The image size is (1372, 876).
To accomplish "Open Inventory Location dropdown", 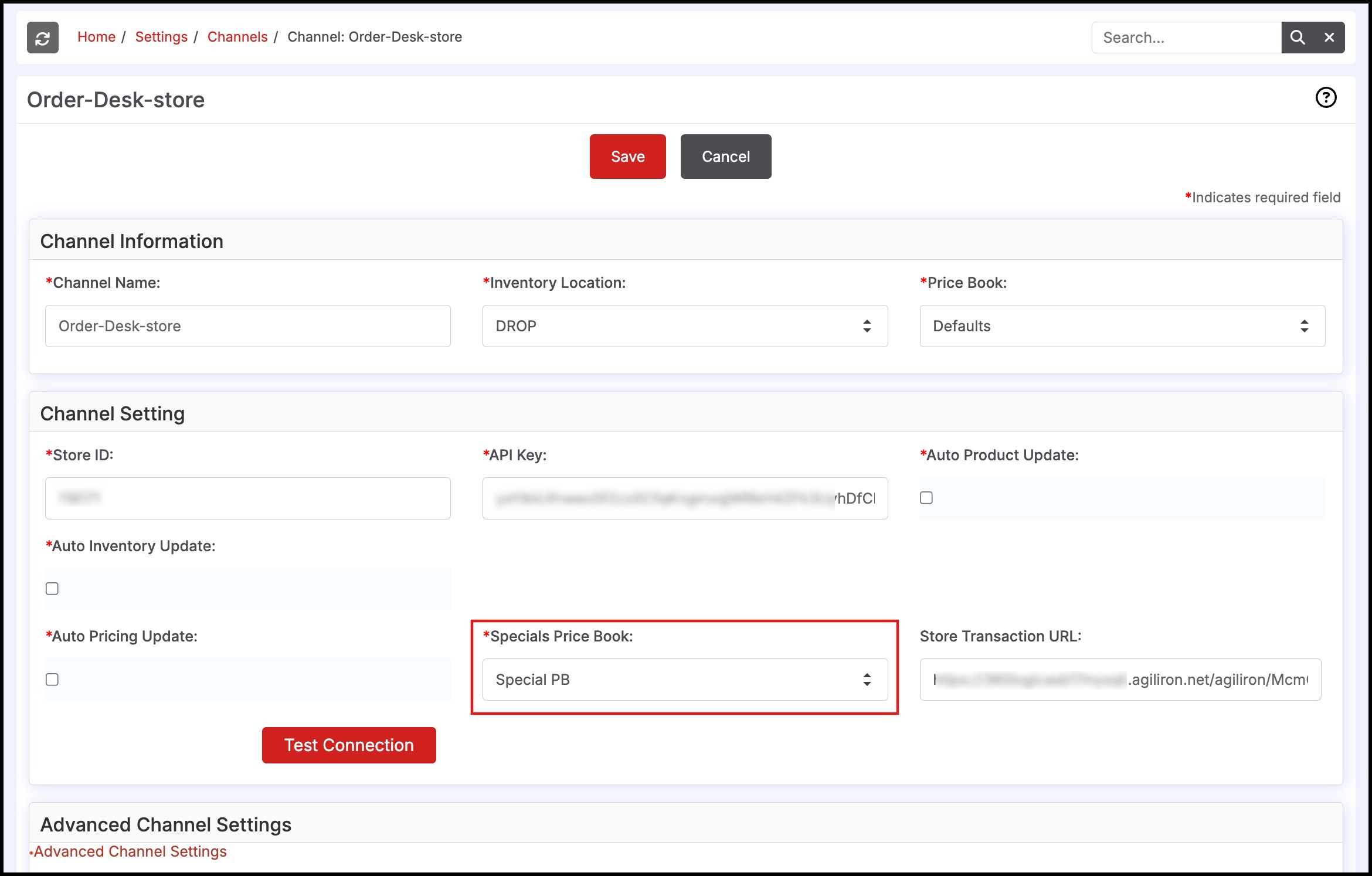I will click(685, 326).
